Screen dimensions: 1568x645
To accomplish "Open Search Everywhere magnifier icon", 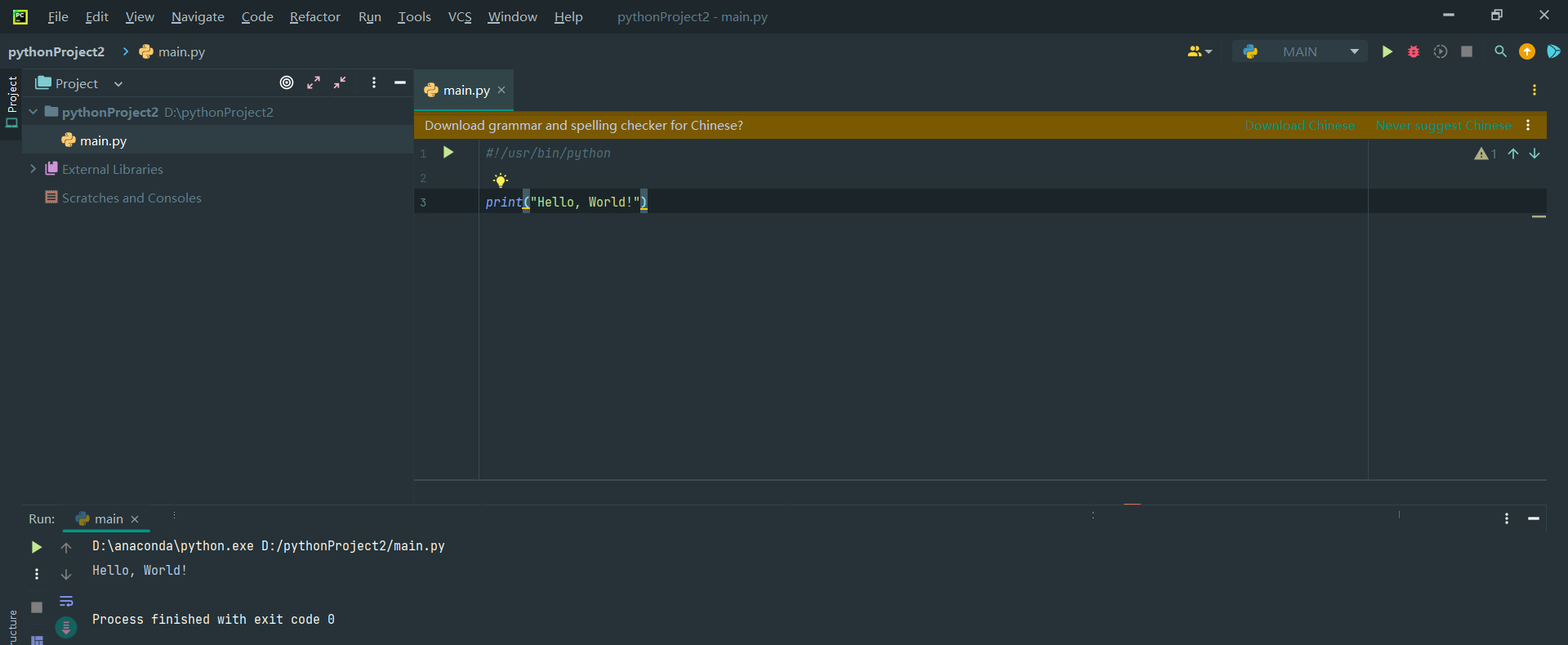I will tap(1500, 51).
